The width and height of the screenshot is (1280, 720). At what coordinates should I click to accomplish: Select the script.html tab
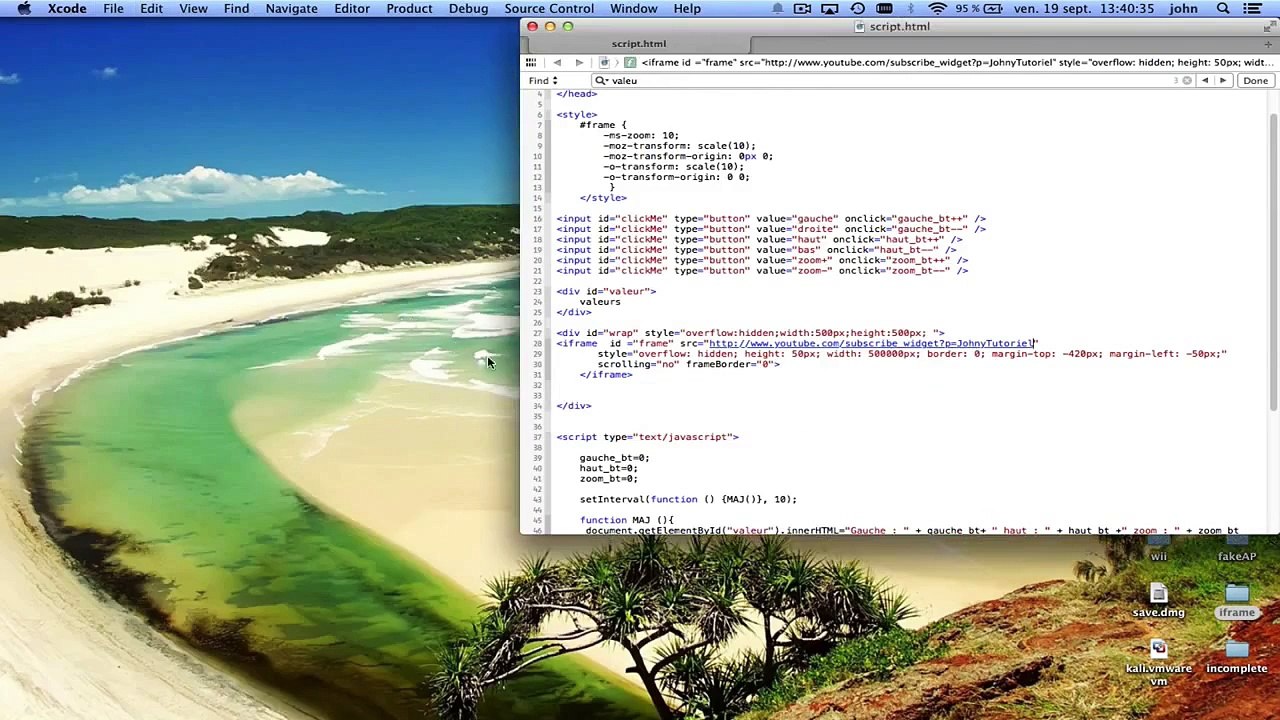(638, 44)
